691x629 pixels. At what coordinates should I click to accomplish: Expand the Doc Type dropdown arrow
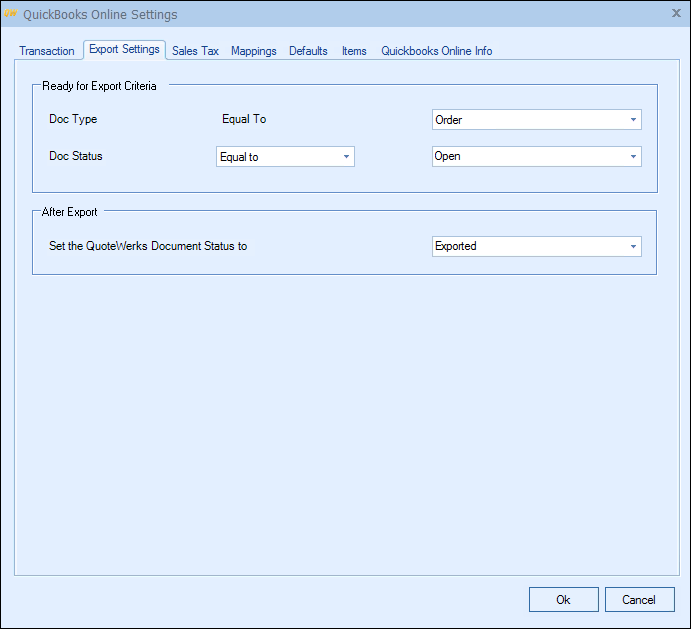click(633, 120)
